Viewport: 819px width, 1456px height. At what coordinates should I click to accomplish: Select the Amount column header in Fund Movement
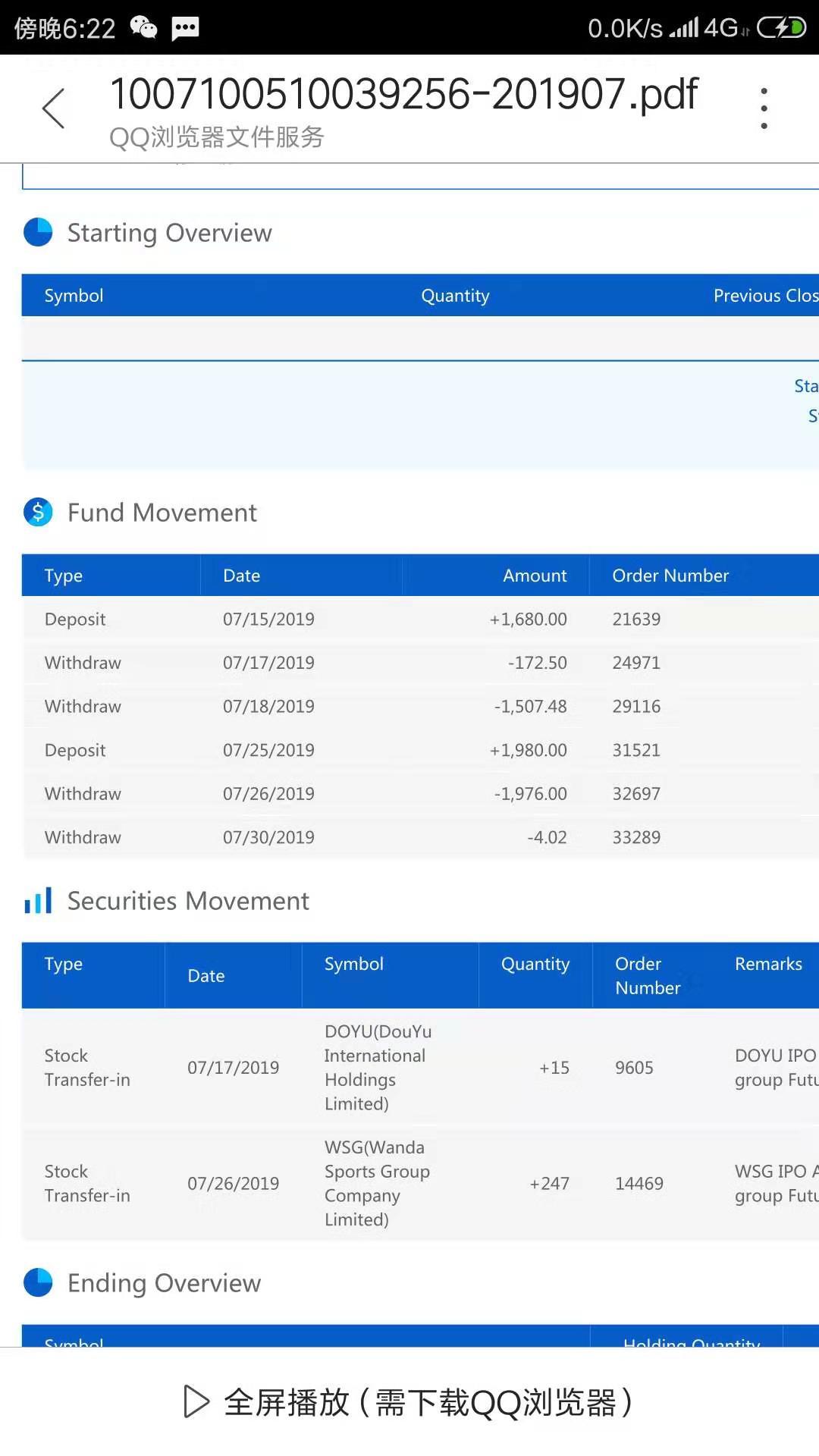534,576
